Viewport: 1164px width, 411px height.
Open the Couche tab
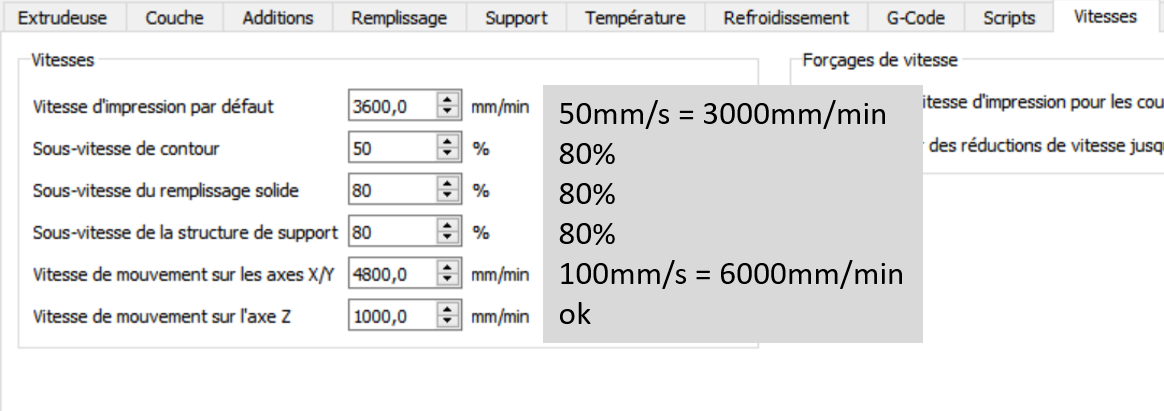tap(175, 18)
